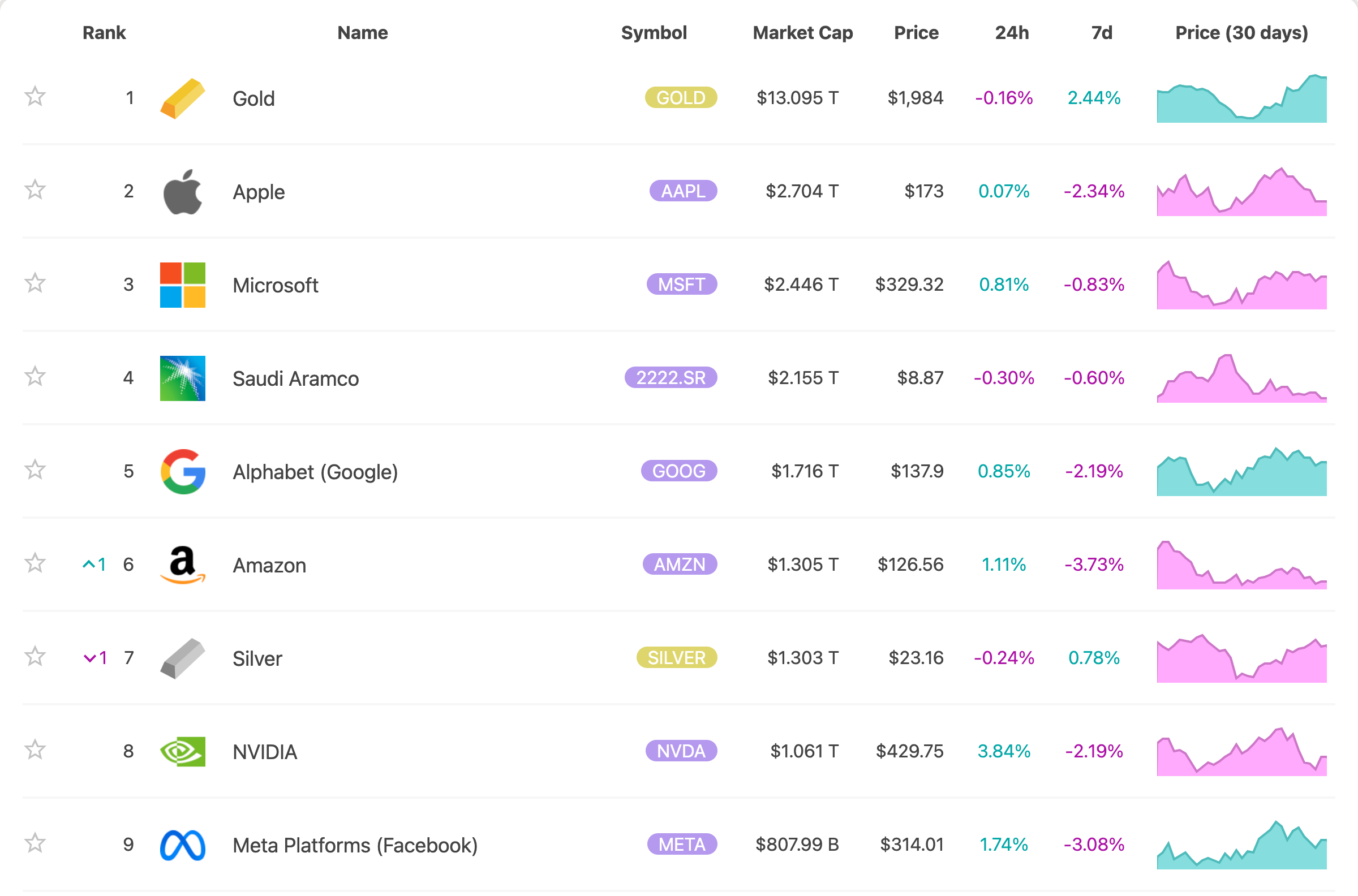The image size is (1358, 896).
Task: Open Apple's 30-day price chart
Action: click(1241, 192)
